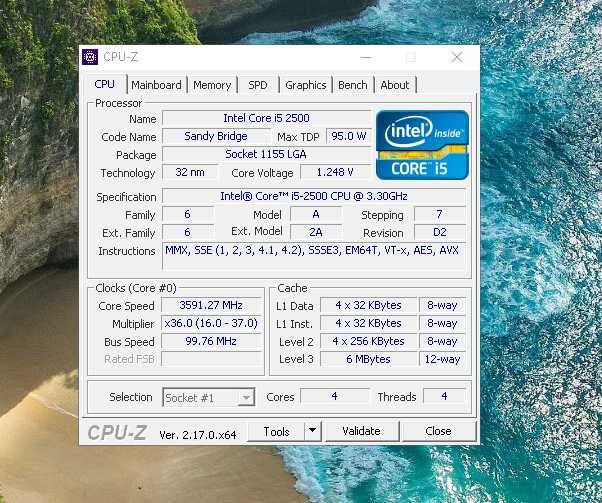
Task: Open the Mainboard tab
Action: [156, 85]
